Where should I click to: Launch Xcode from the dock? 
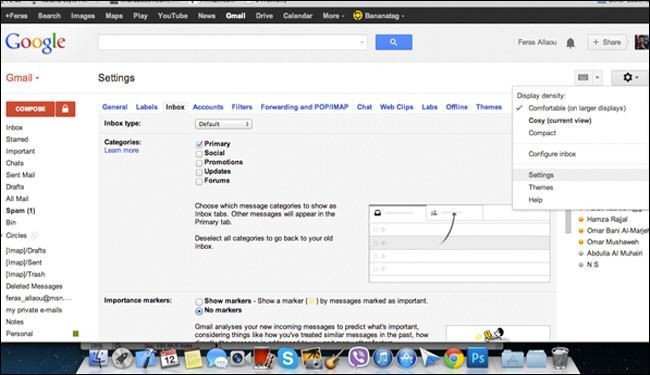[x=146, y=358]
